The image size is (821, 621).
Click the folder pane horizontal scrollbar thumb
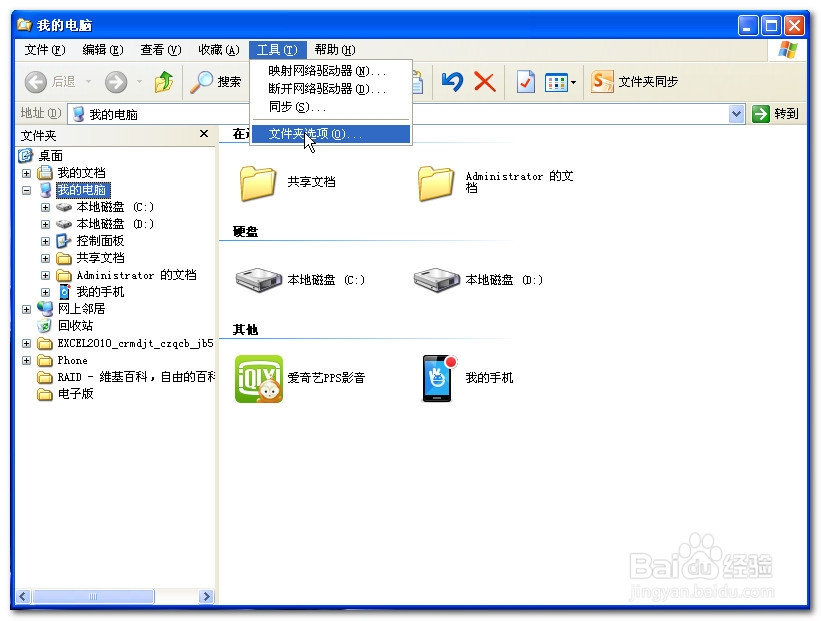(93, 596)
